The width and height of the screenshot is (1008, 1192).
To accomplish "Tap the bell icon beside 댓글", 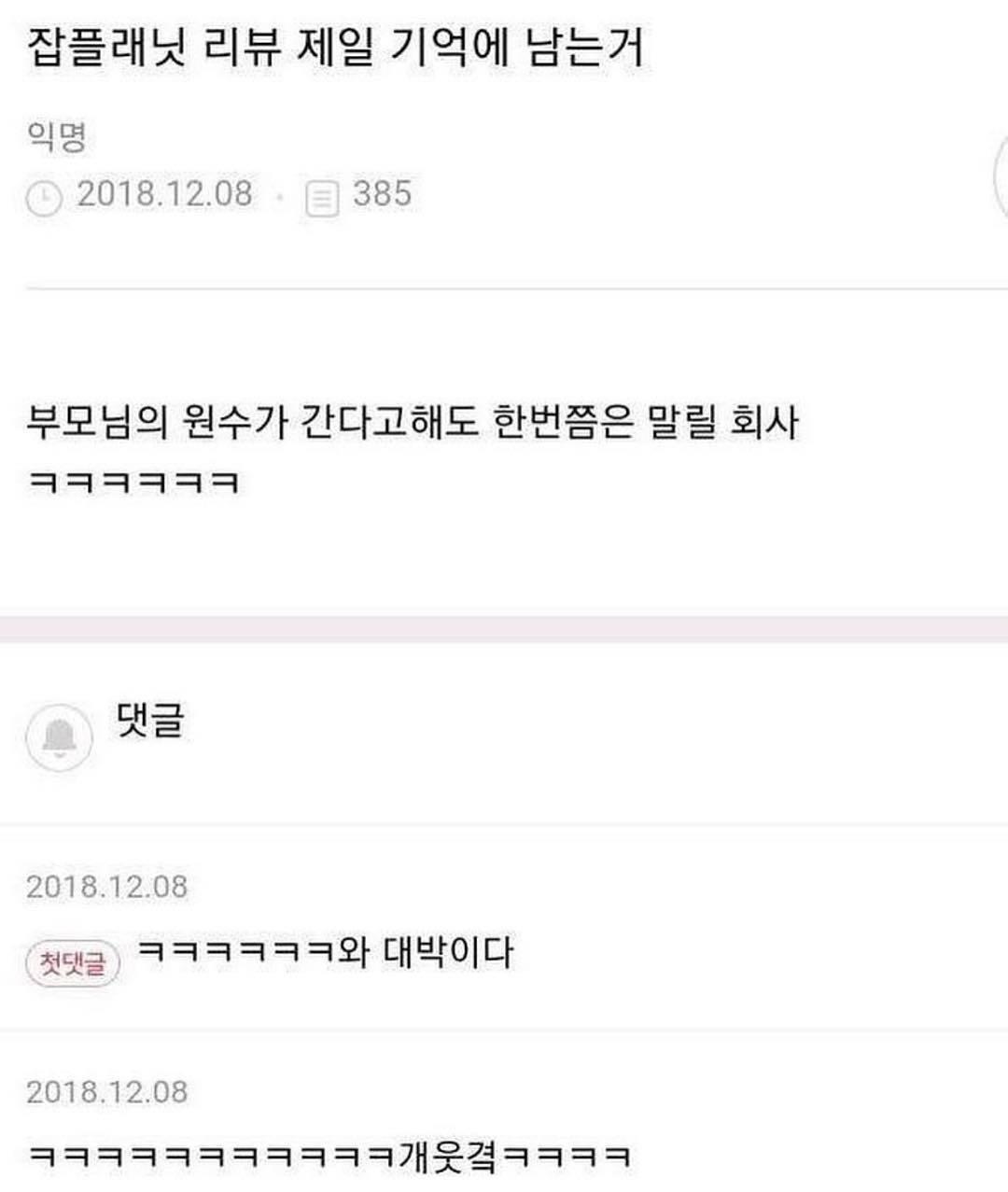I will point(59,737).
